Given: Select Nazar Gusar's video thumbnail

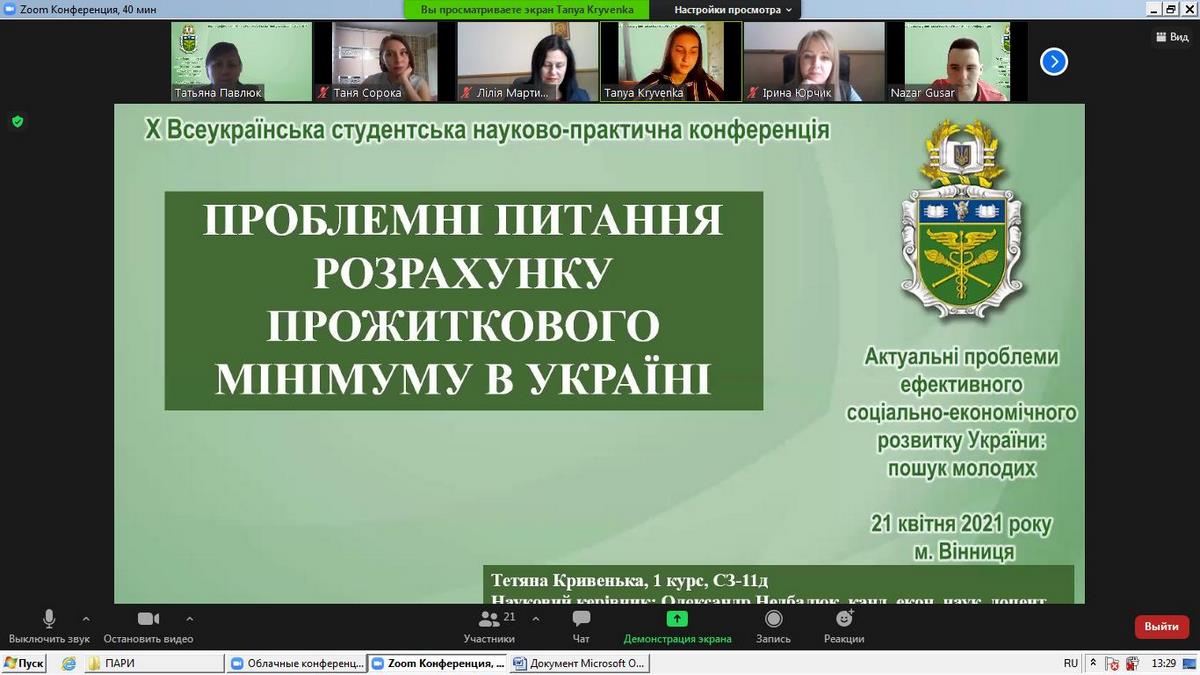Looking at the screenshot, I should click(x=956, y=62).
